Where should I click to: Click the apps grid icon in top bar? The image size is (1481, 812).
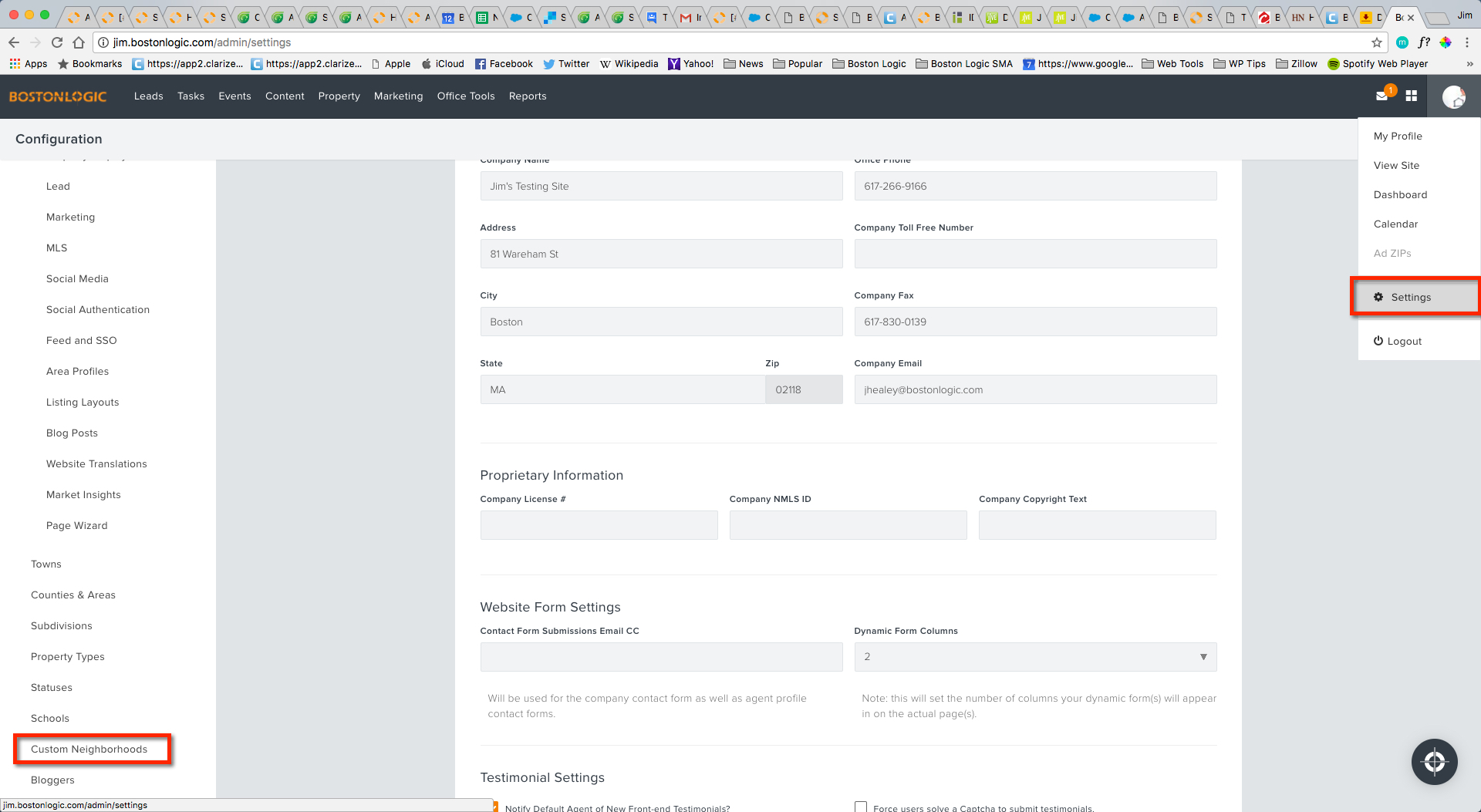(1412, 96)
